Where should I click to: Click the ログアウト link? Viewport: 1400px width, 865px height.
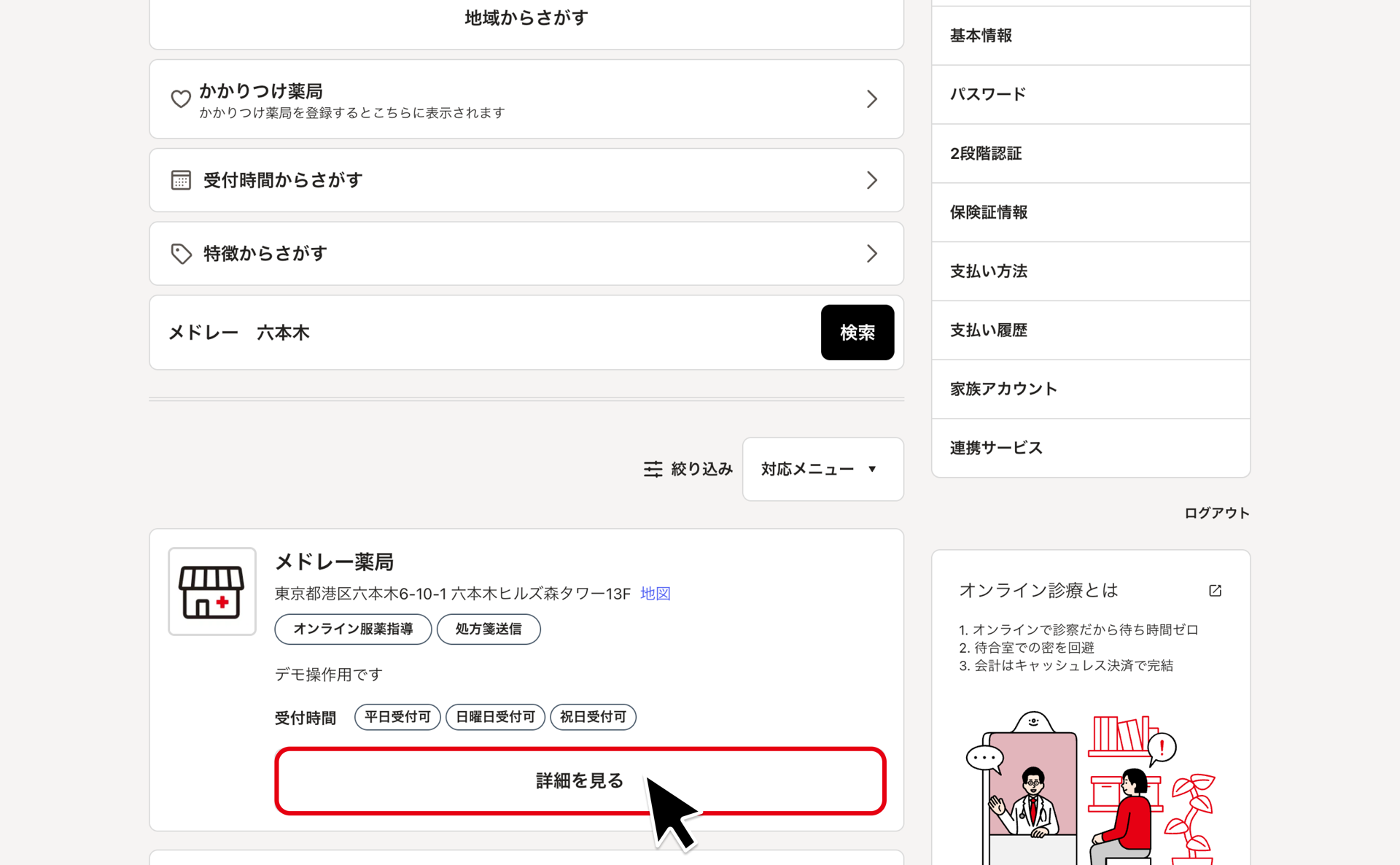click(x=1216, y=513)
